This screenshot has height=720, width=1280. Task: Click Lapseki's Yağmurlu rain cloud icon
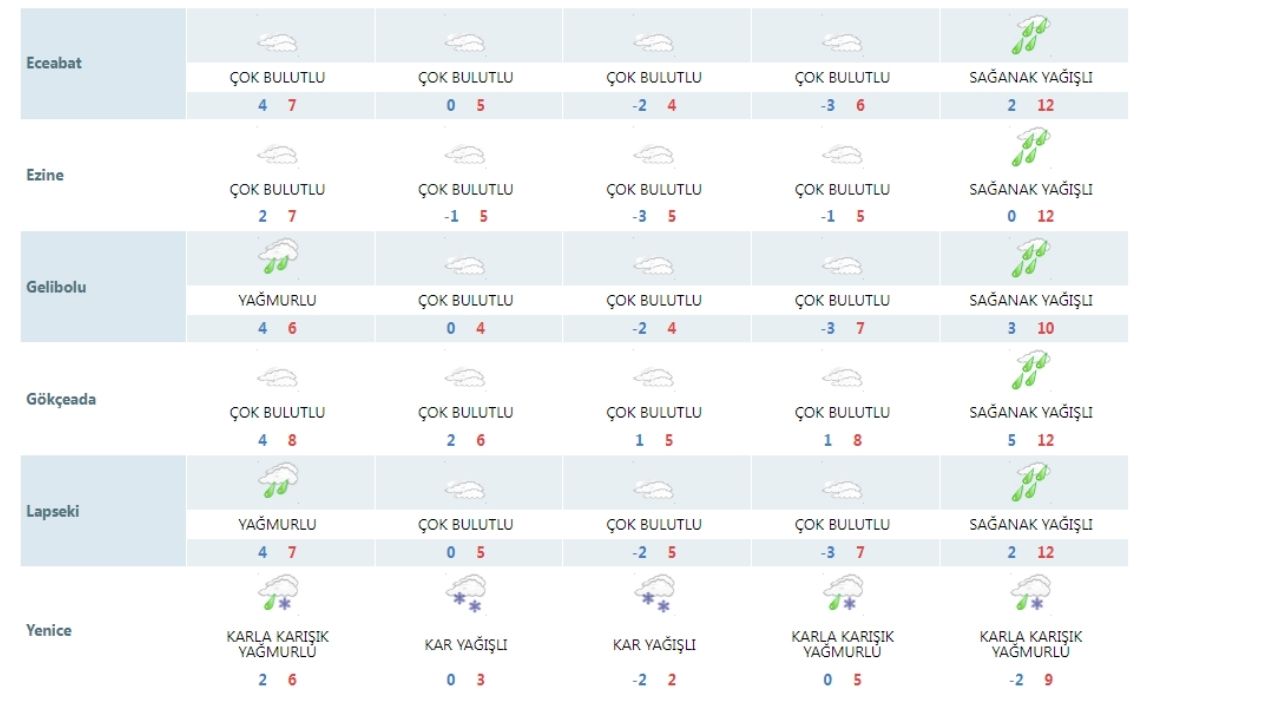tap(278, 482)
